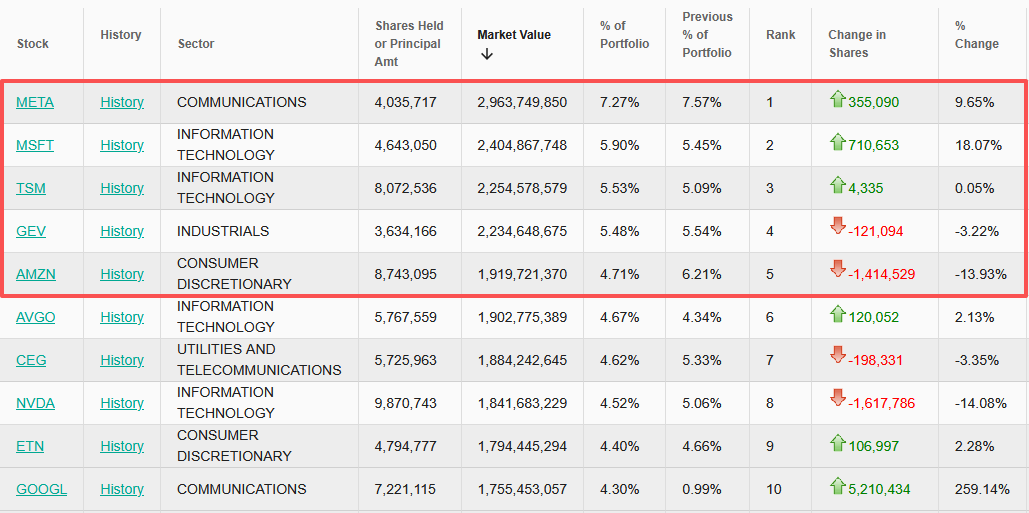Open the TSM ticker link

point(31,188)
